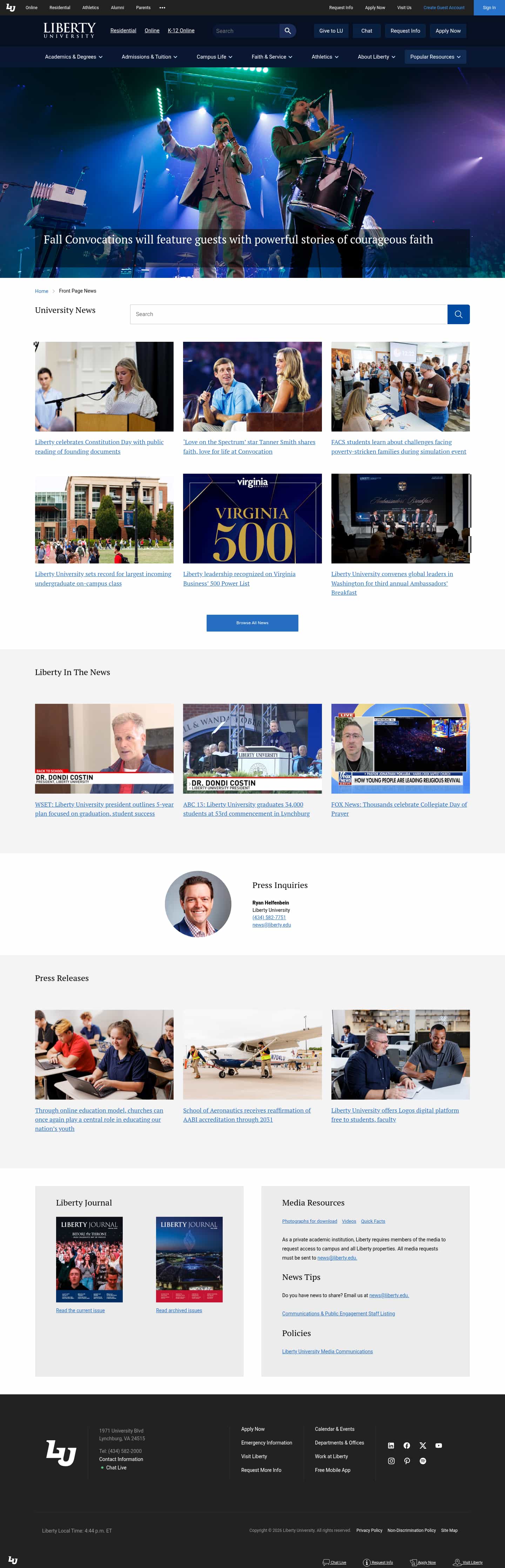Click the header Apply Now button
505x1568 pixels.
[449, 31]
